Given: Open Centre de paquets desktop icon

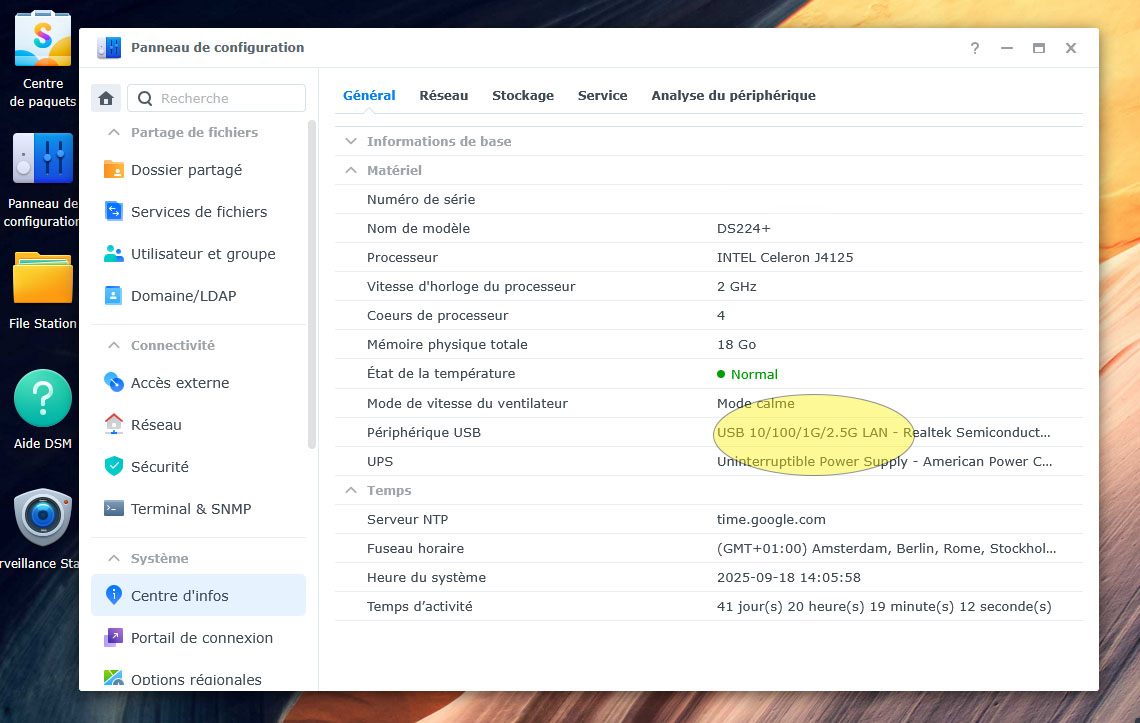Looking at the screenshot, I should 42,38.
